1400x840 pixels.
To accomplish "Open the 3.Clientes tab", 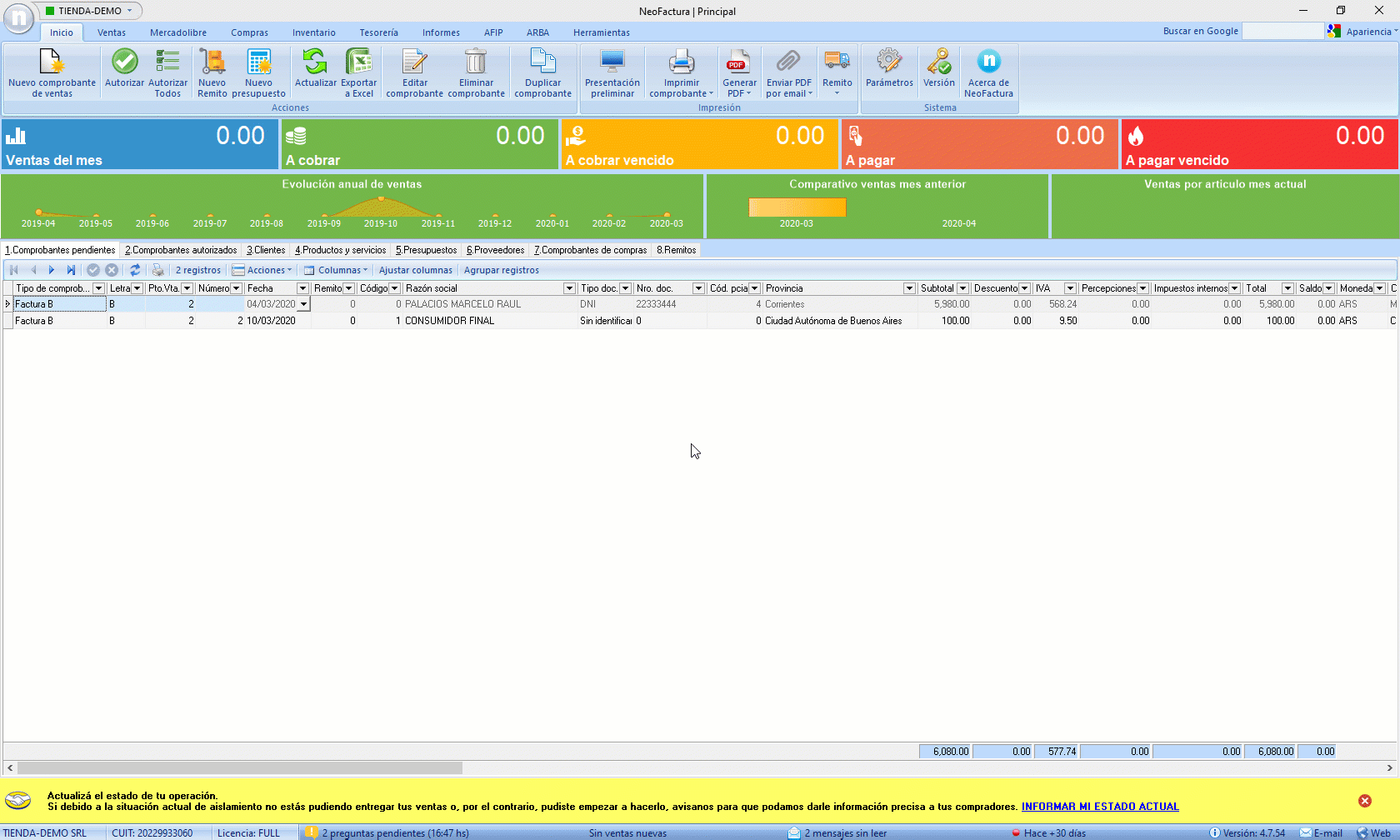I will 266,250.
